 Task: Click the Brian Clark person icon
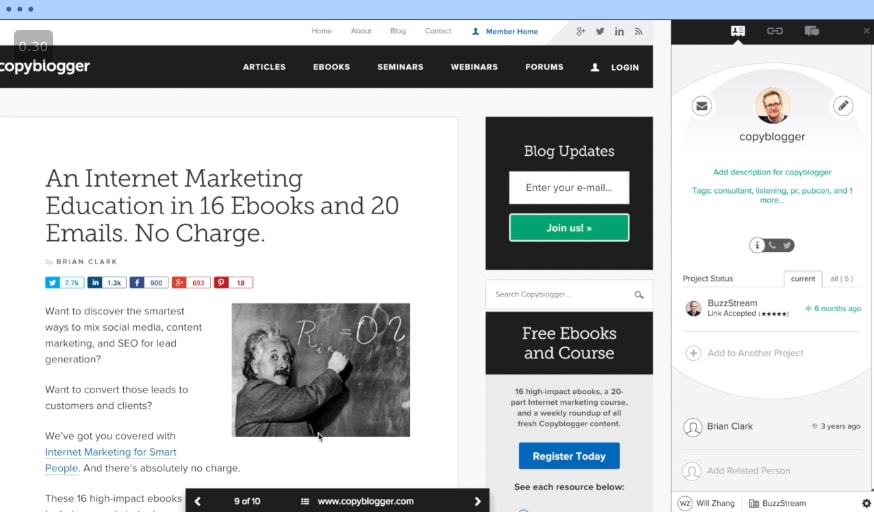pyautogui.click(x=692, y=427)
